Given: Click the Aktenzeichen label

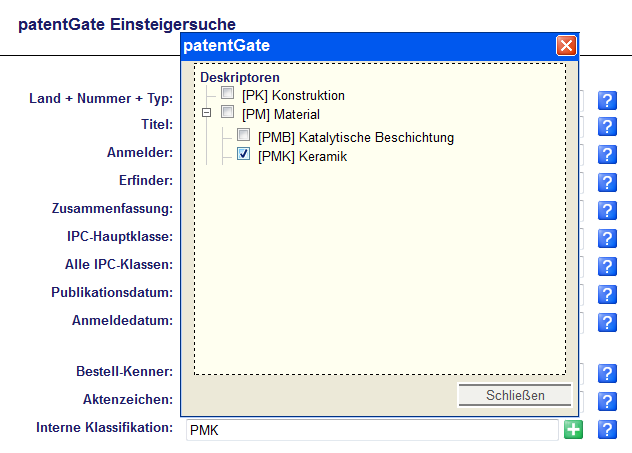Looking at the screenshot, I should [x=128, y=399].
